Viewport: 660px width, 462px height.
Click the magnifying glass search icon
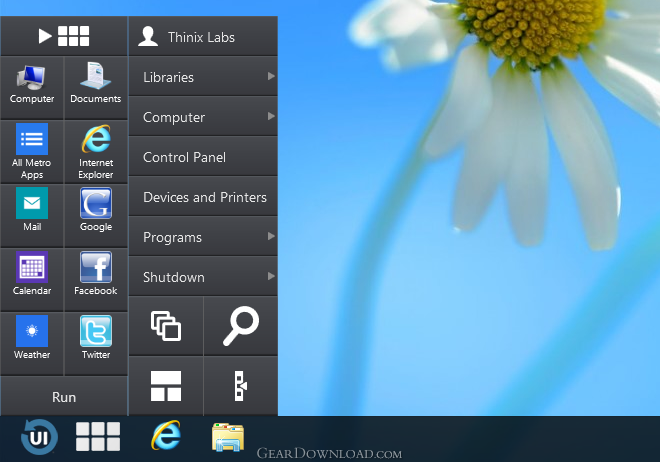point(241,326)
